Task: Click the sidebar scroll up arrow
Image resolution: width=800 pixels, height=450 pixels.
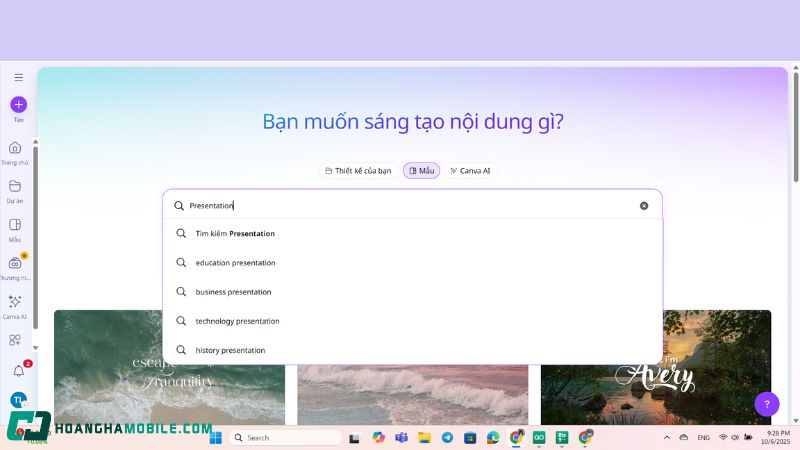Action: 35,142
